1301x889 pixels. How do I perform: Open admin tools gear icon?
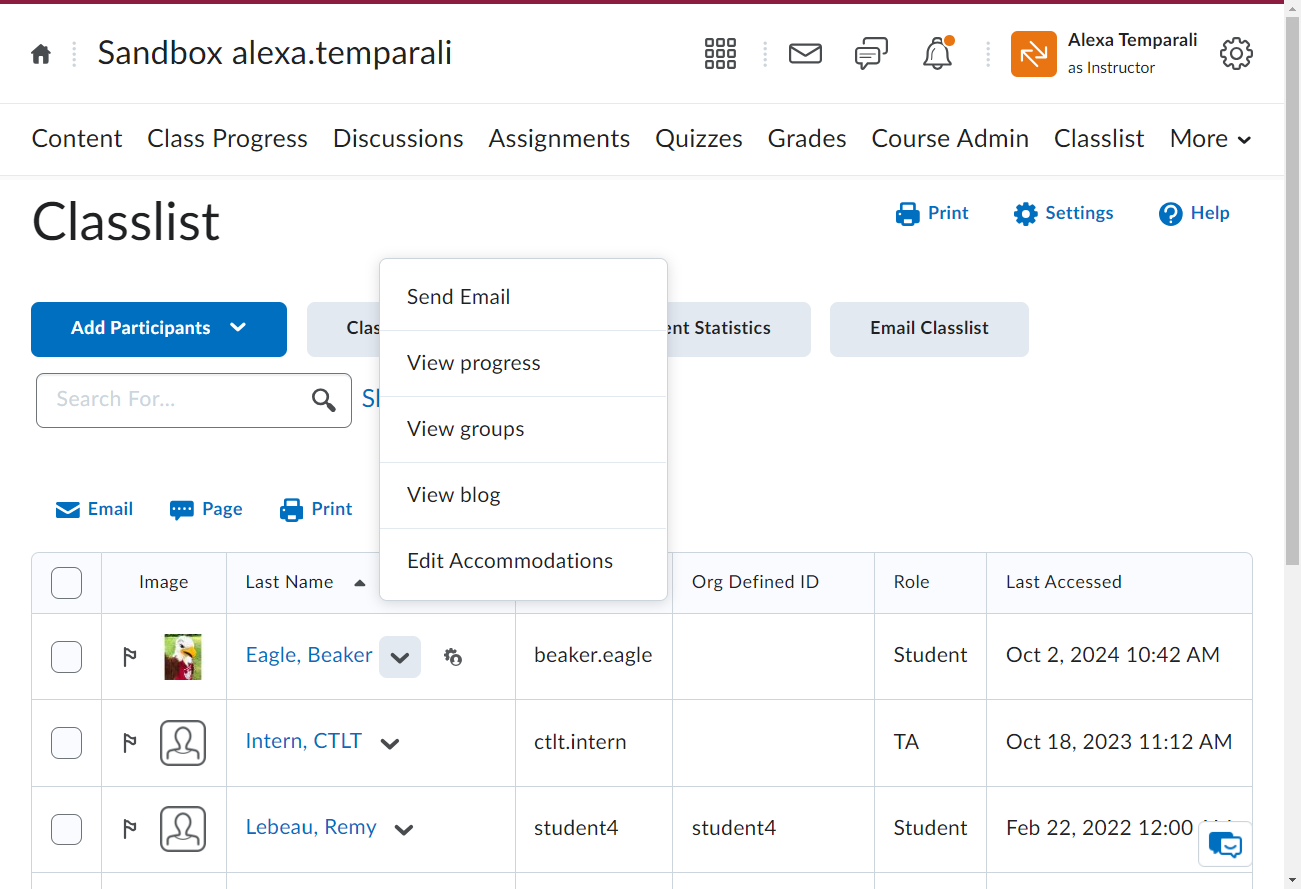tap(1236, 54)
